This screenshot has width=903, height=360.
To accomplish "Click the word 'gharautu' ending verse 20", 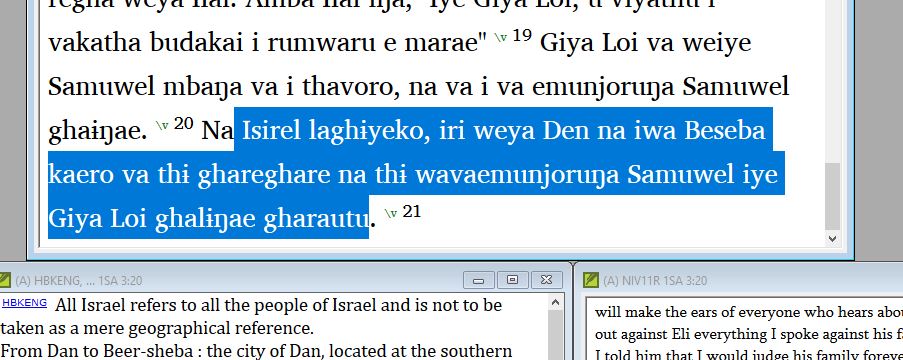I will click(x=316, y=219).
